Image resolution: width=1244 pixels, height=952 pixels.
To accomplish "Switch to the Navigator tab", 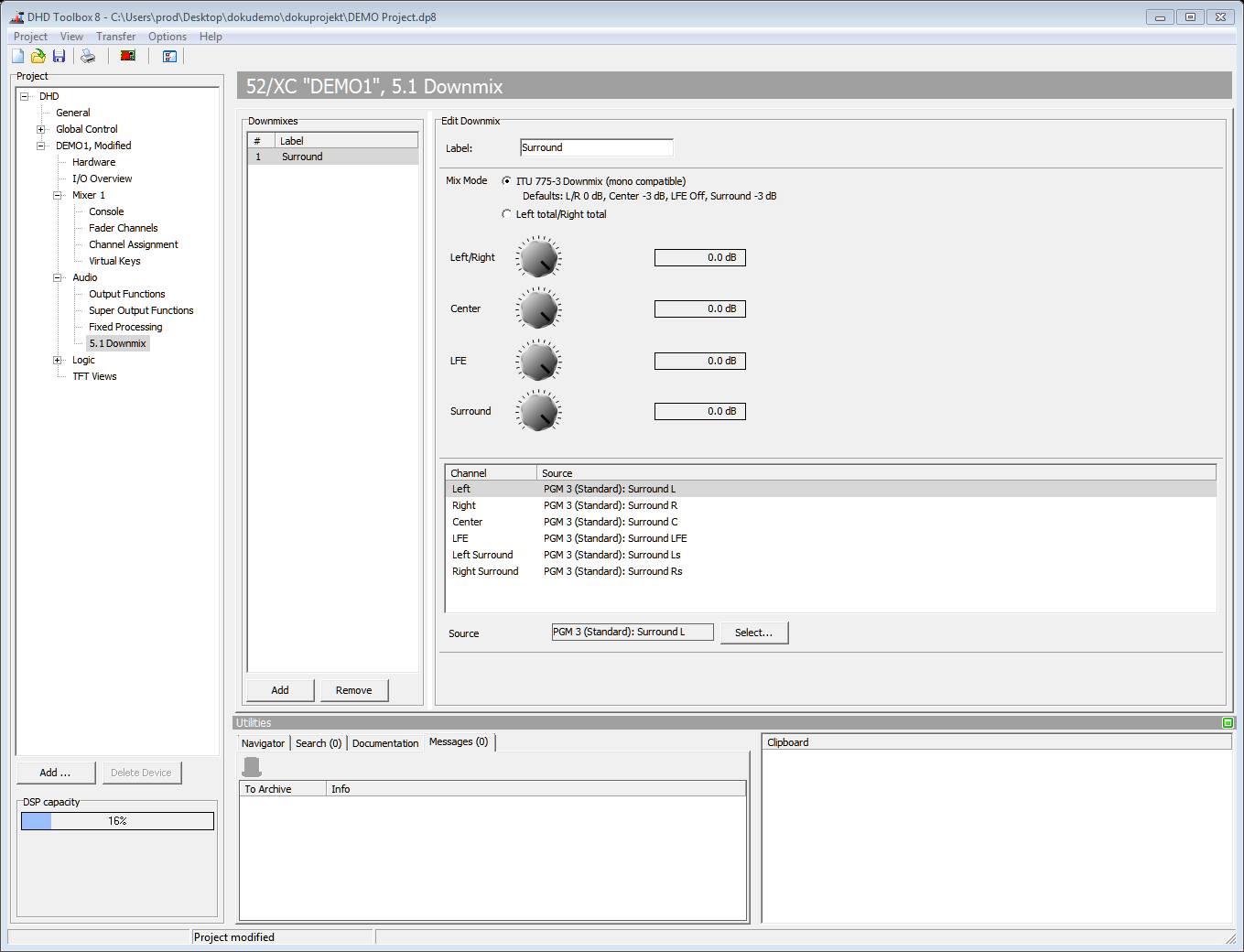I will tap(264, 743).
